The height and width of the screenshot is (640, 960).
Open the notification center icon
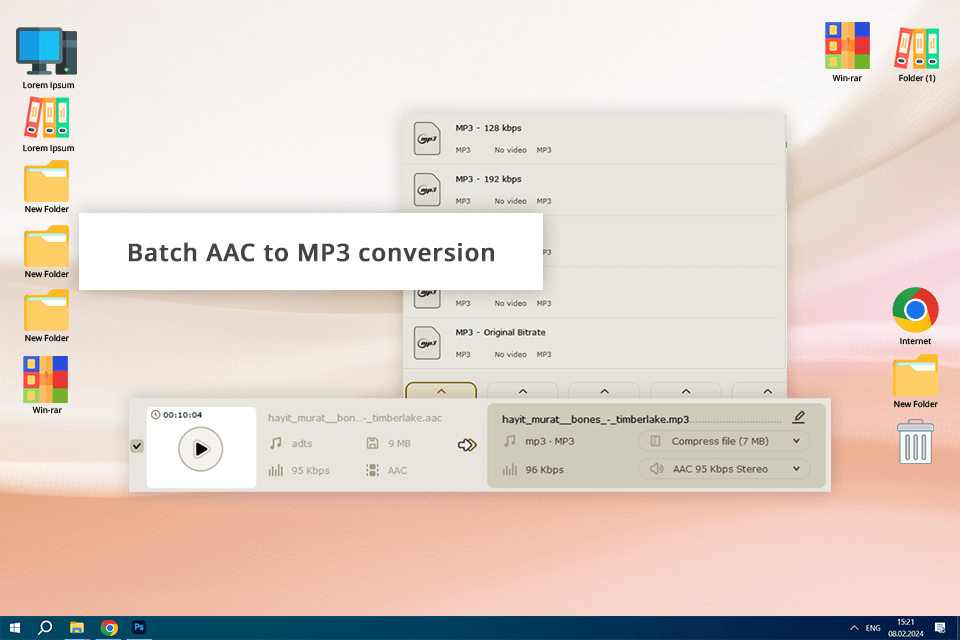click(x=940, y=628)
